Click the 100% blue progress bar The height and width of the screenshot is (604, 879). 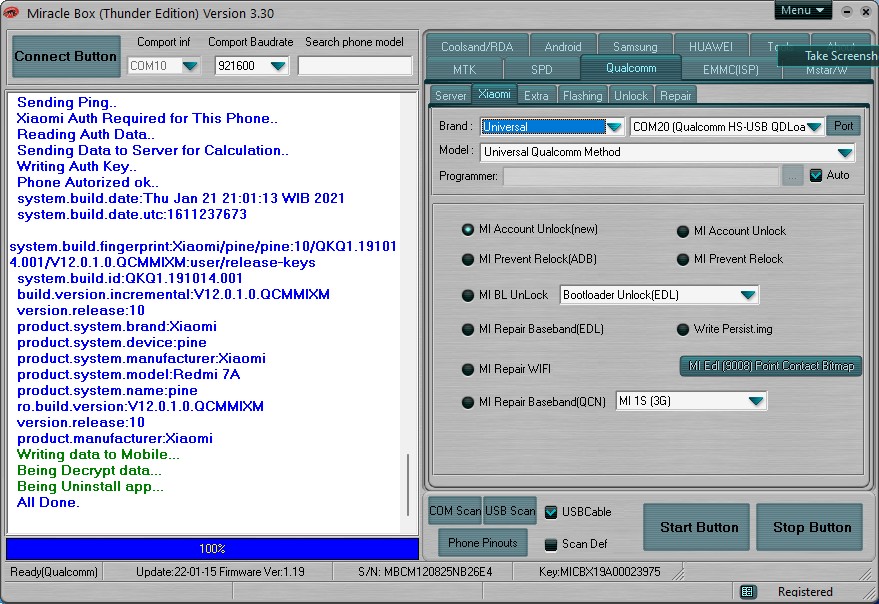212,549
